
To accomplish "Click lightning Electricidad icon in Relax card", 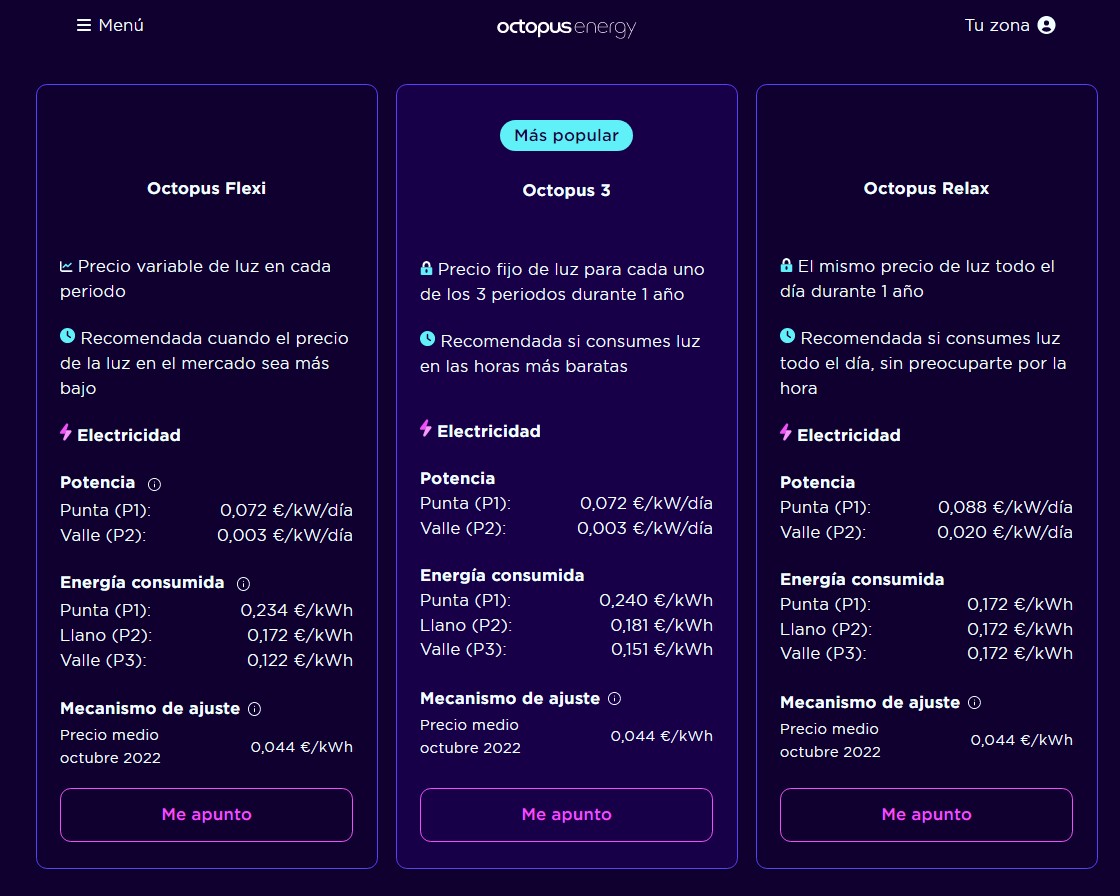I will coord(786,432).
